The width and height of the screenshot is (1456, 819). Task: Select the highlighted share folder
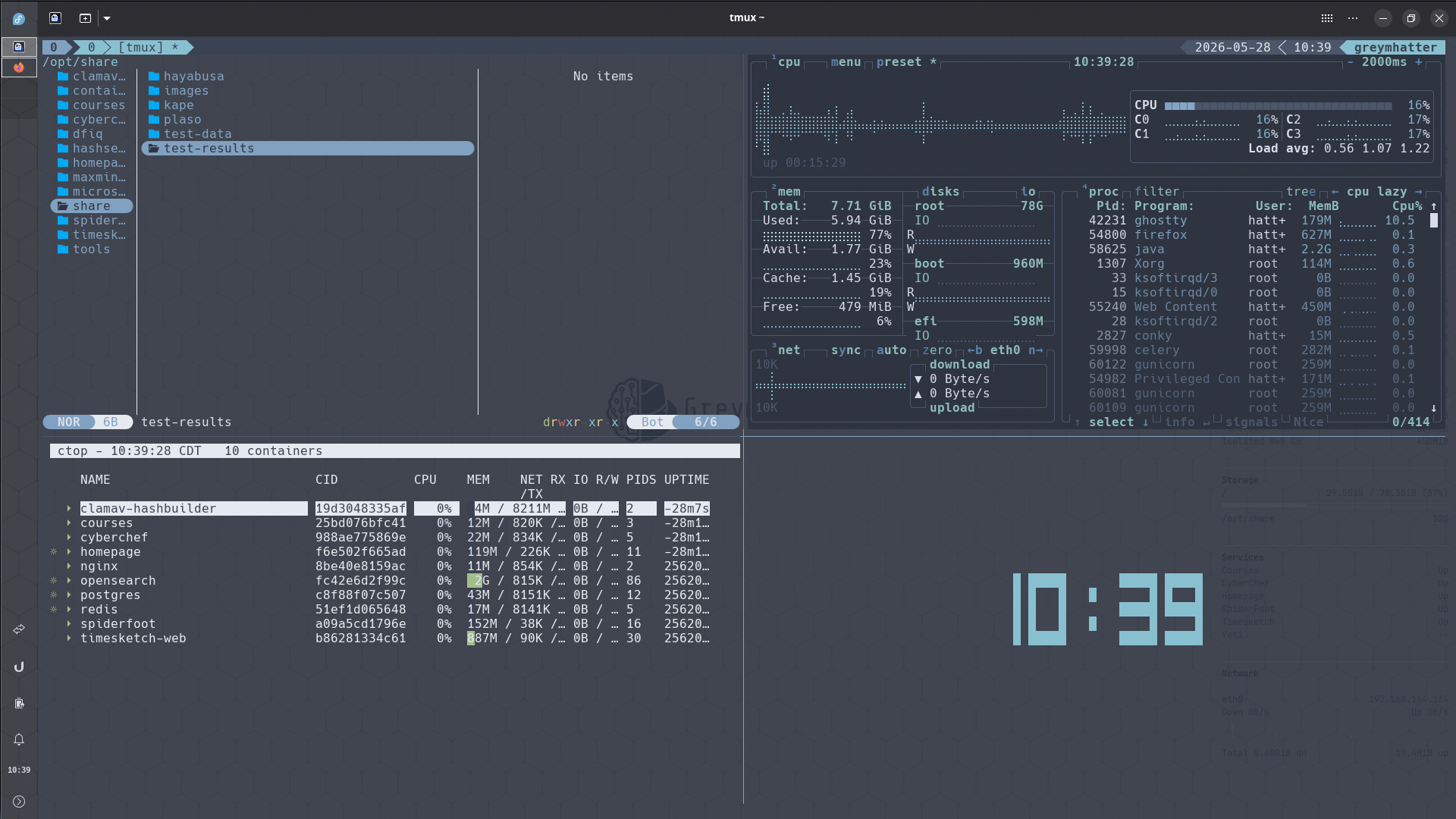click(92, 206)
